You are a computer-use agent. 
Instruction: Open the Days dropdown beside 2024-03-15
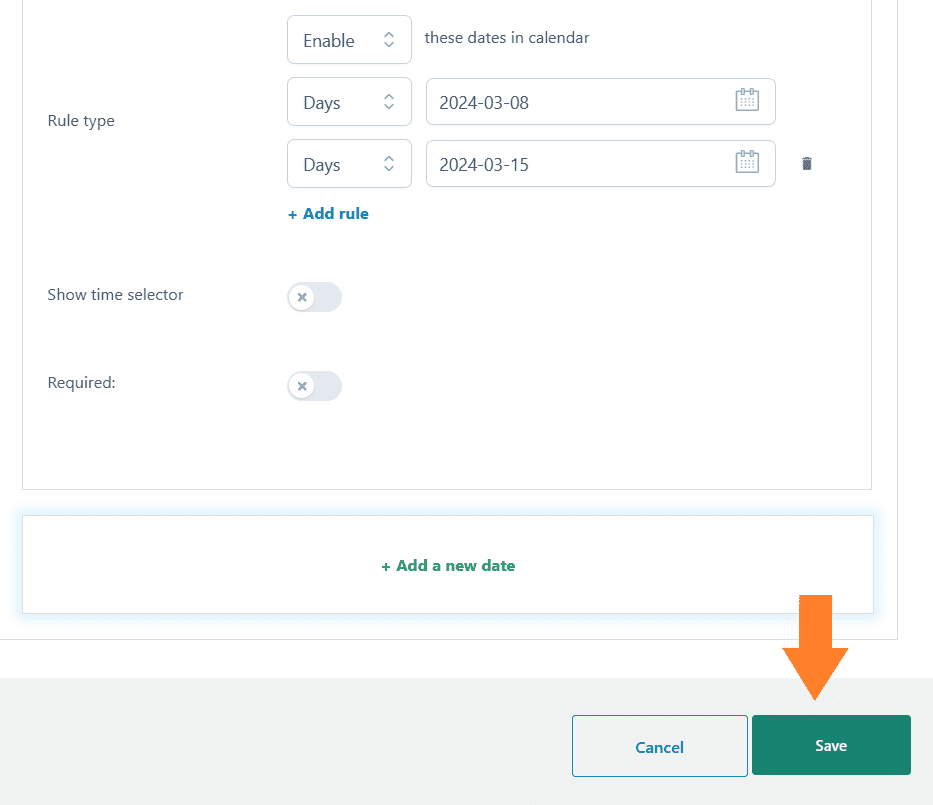(x=349, y=164)
